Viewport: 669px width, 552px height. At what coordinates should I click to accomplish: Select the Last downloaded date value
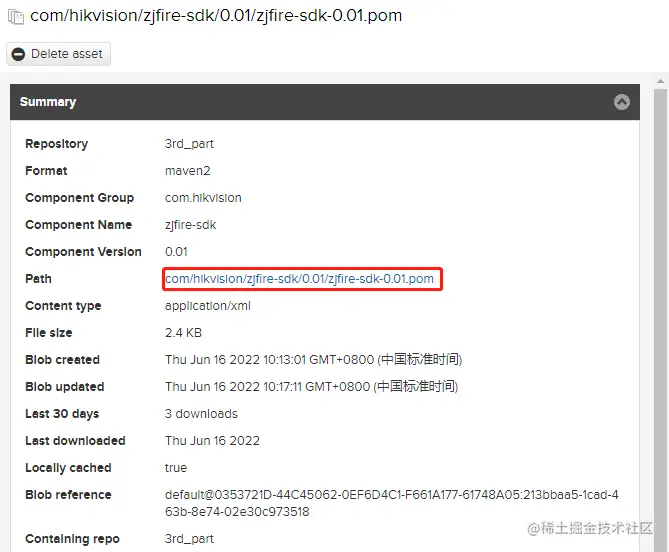(212, 441)
